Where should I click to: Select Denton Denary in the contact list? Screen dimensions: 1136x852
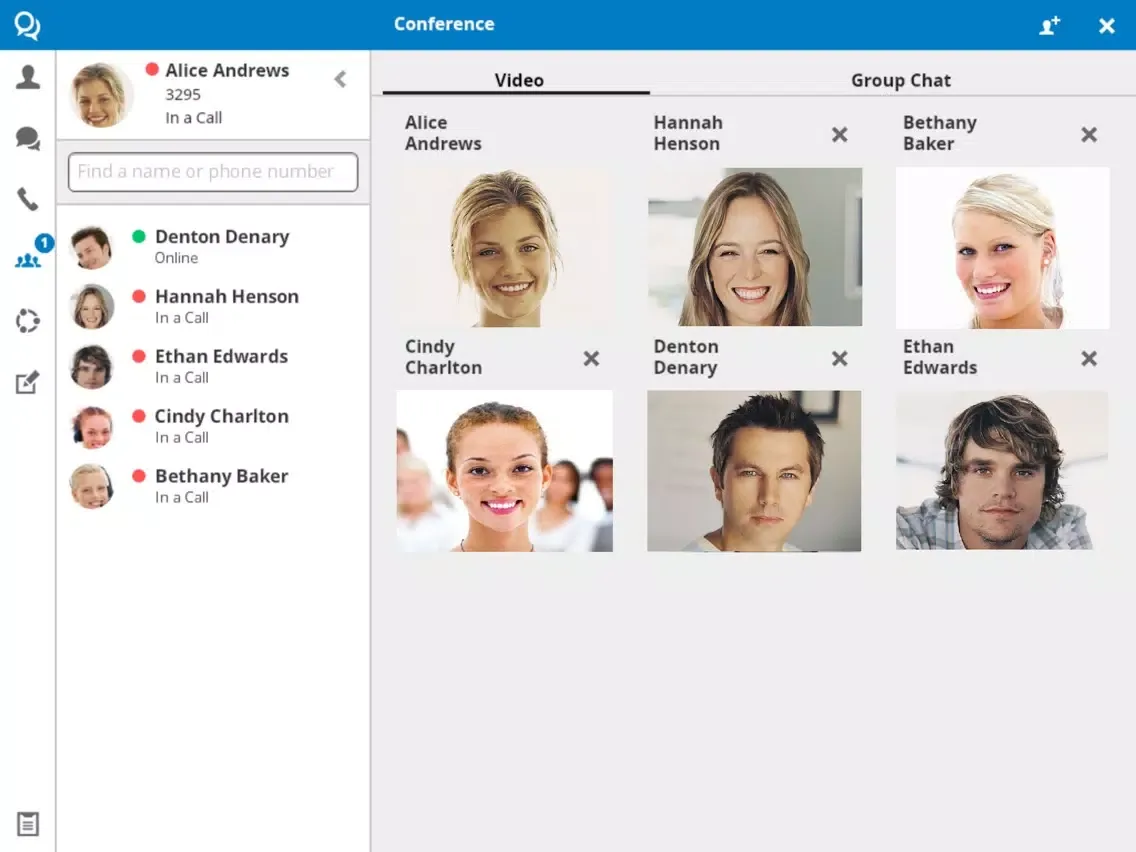(213, 247)
